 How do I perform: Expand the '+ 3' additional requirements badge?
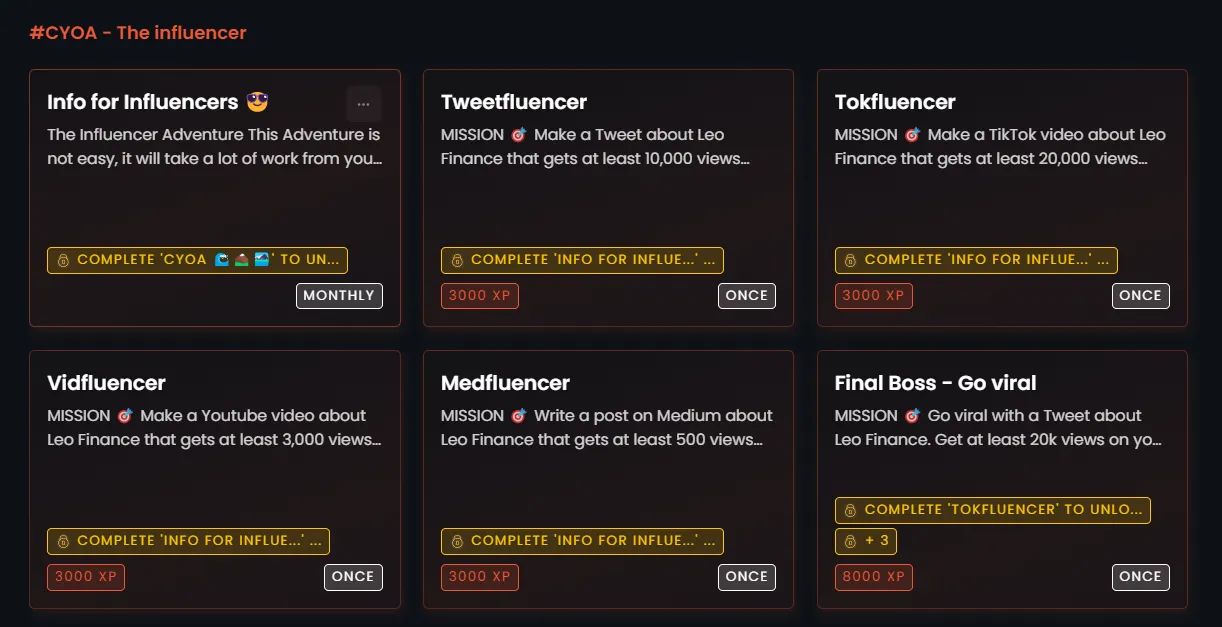point(866,542)
